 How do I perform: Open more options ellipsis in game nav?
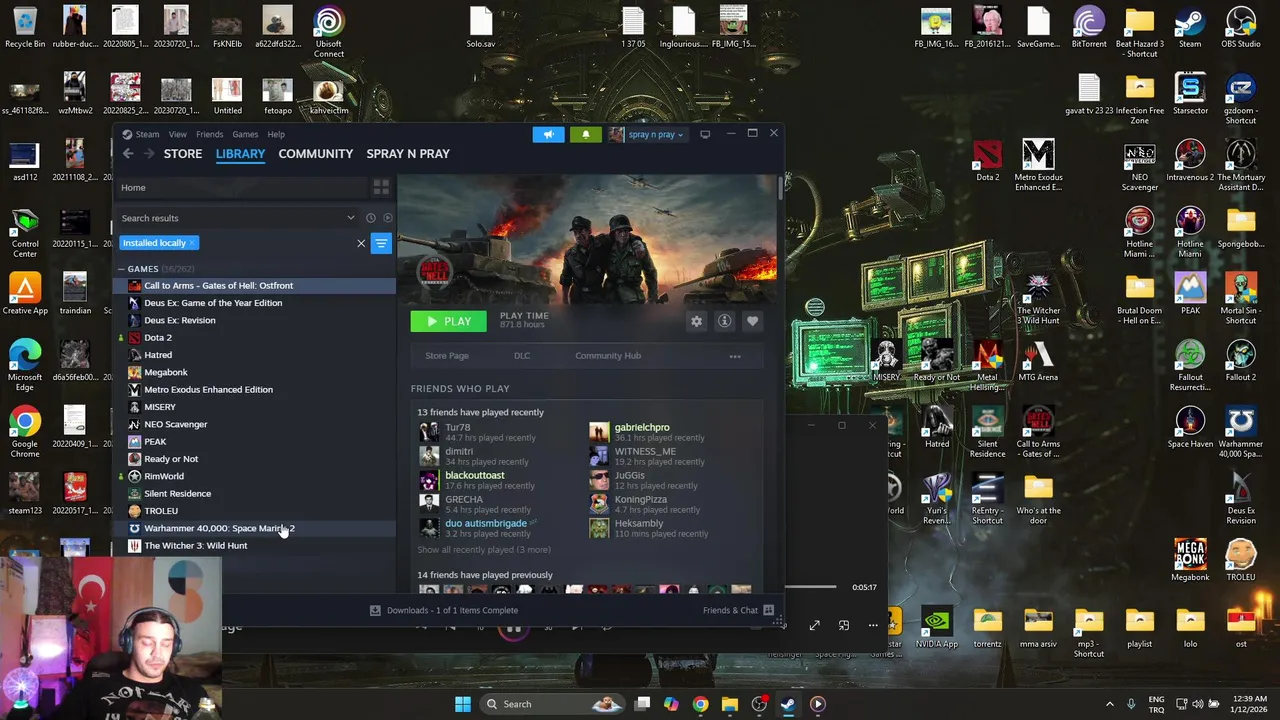735,356
